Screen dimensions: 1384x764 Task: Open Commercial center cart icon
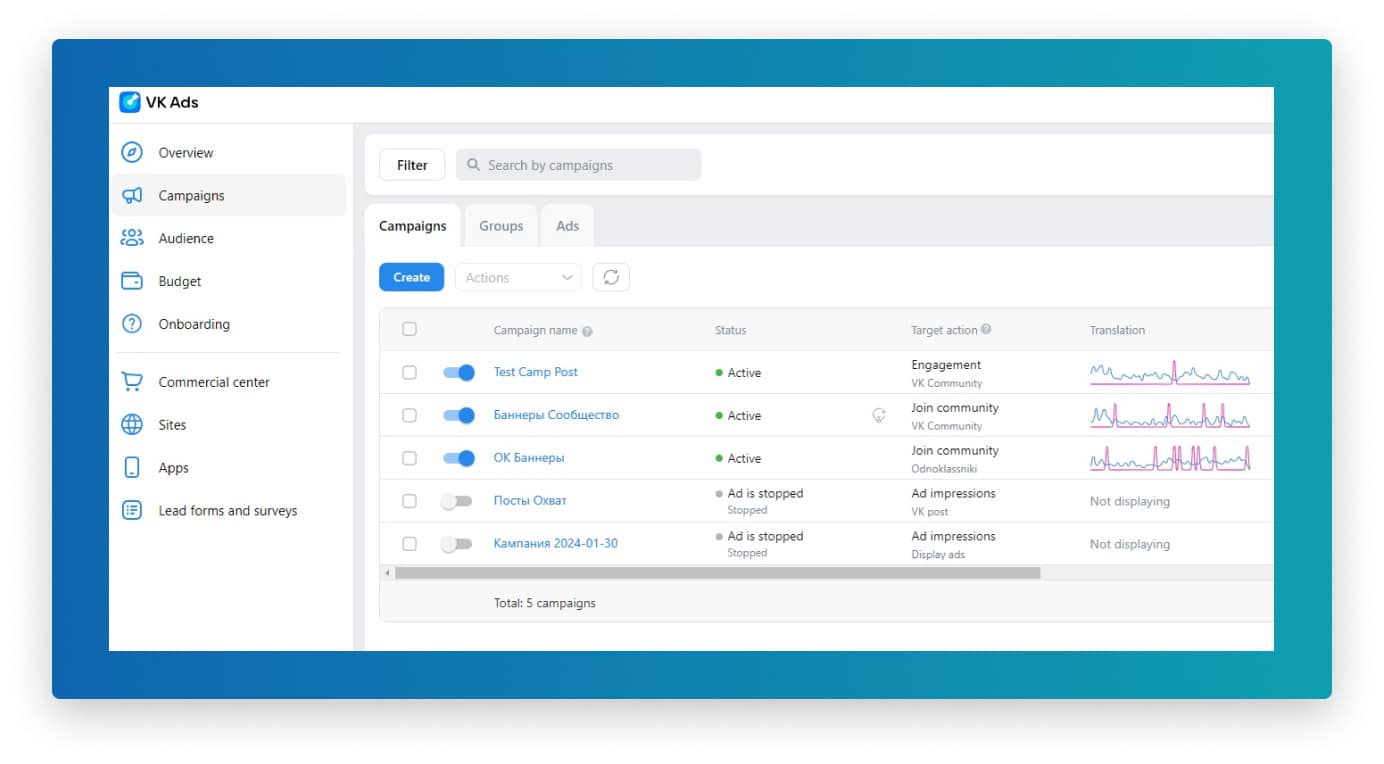pyautogui.click(x=132, y=383)
